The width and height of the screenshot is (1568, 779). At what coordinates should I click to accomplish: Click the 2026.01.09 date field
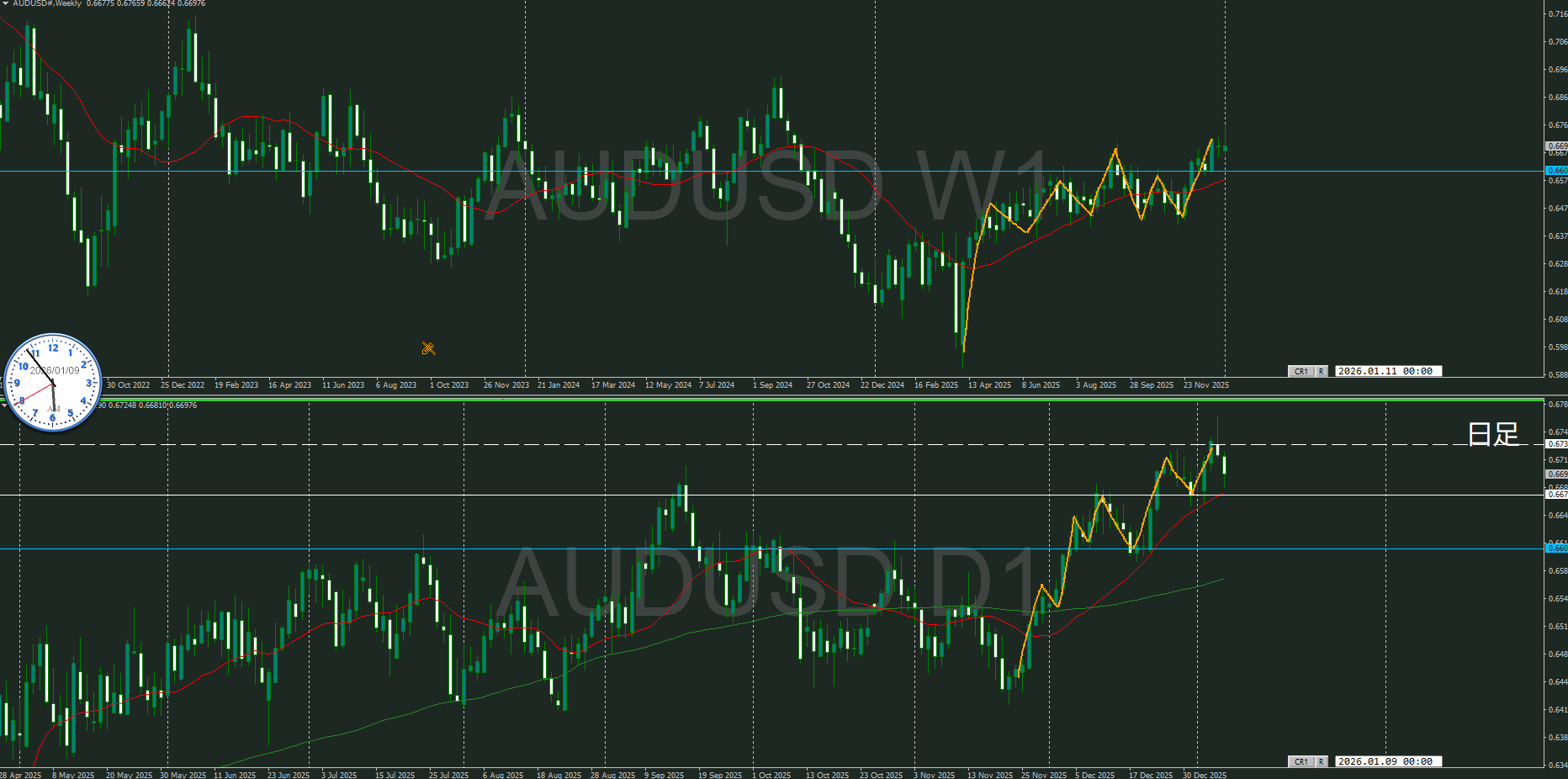pyautogui.click(x=1387, y=761)
